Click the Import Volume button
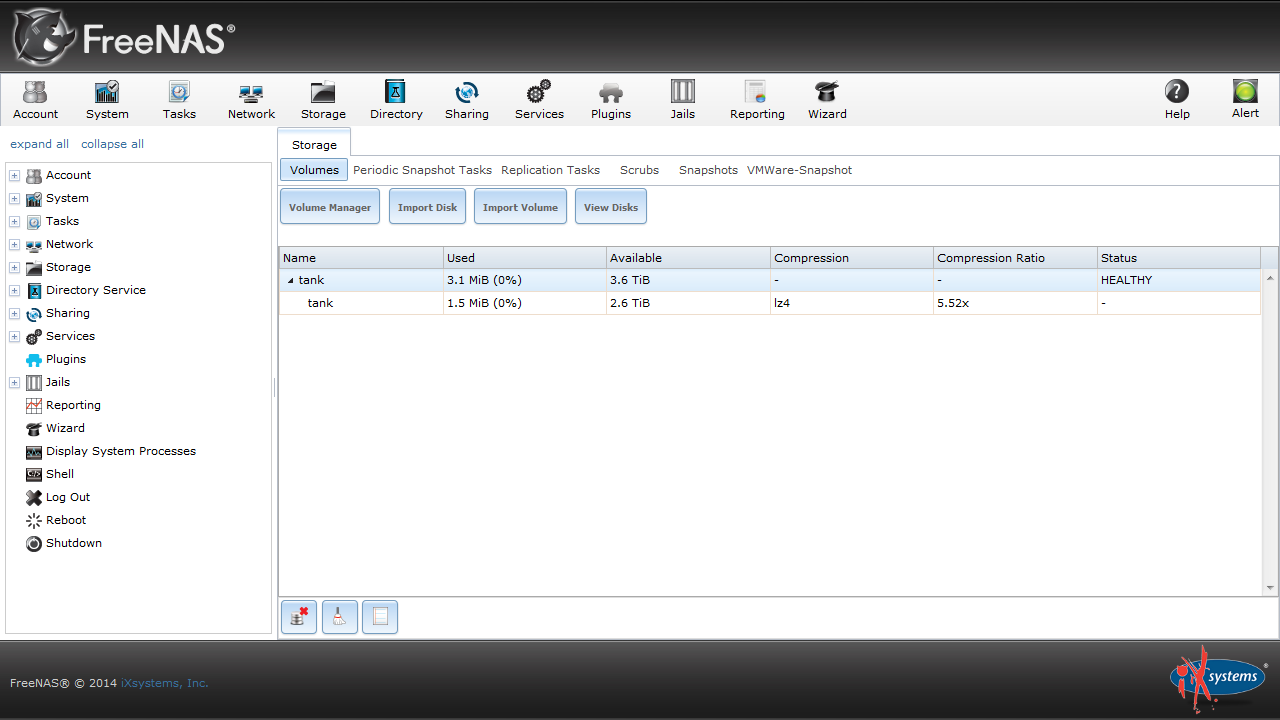The width and height of the screenshot is (1280, 720). (520, 207)
